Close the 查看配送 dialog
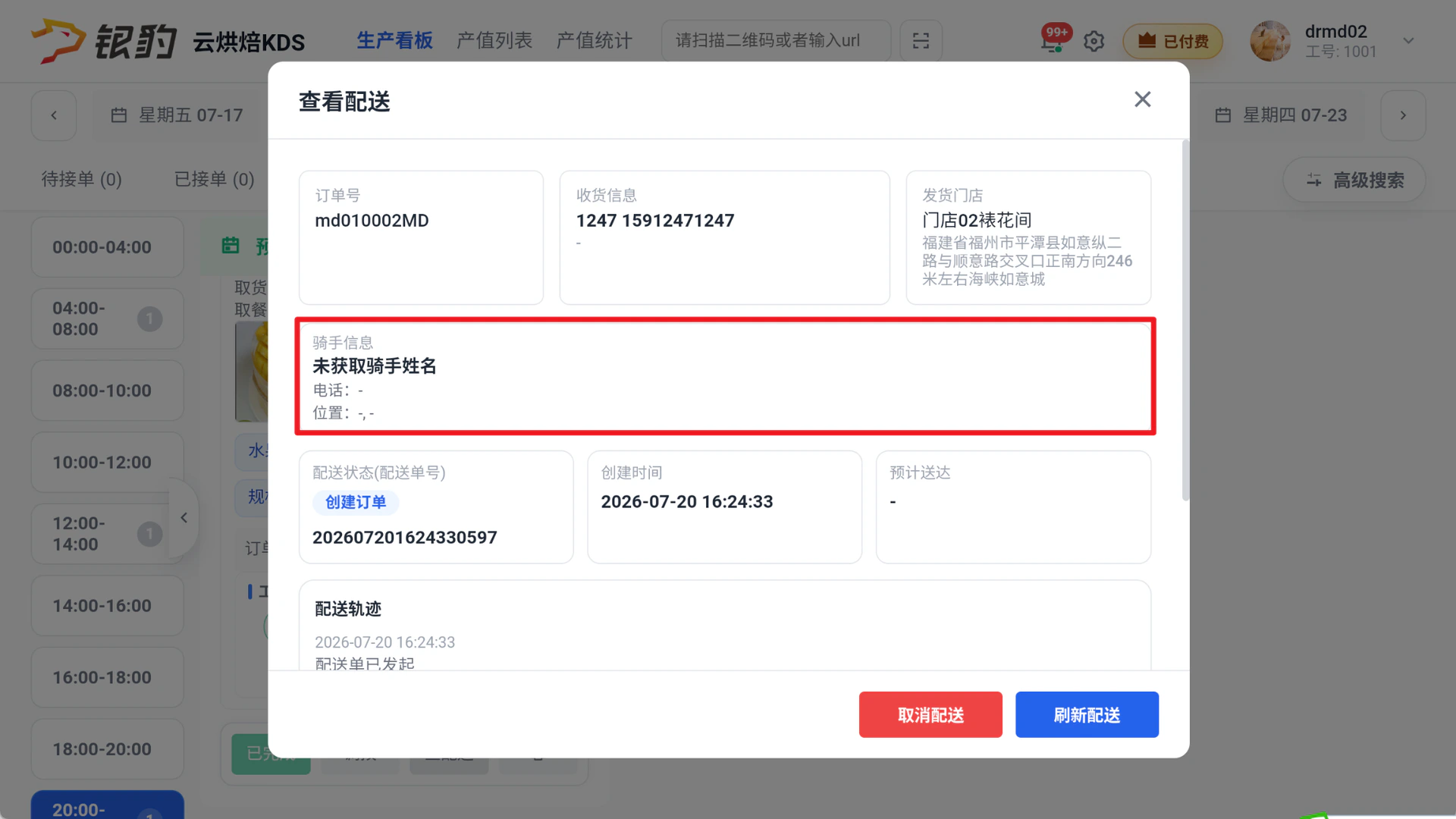Screen dimensions: 1456x819 point(1142,99)
